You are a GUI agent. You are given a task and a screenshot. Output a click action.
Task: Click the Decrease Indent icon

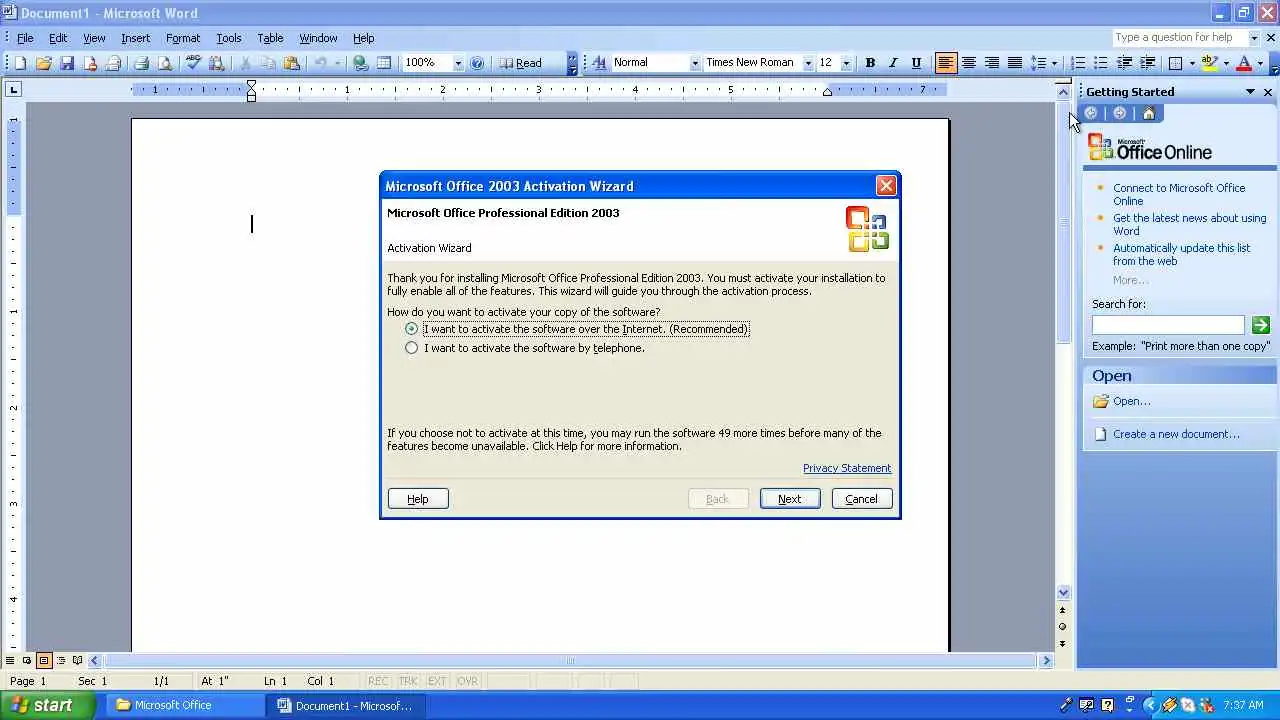[x=1124, y=63]
